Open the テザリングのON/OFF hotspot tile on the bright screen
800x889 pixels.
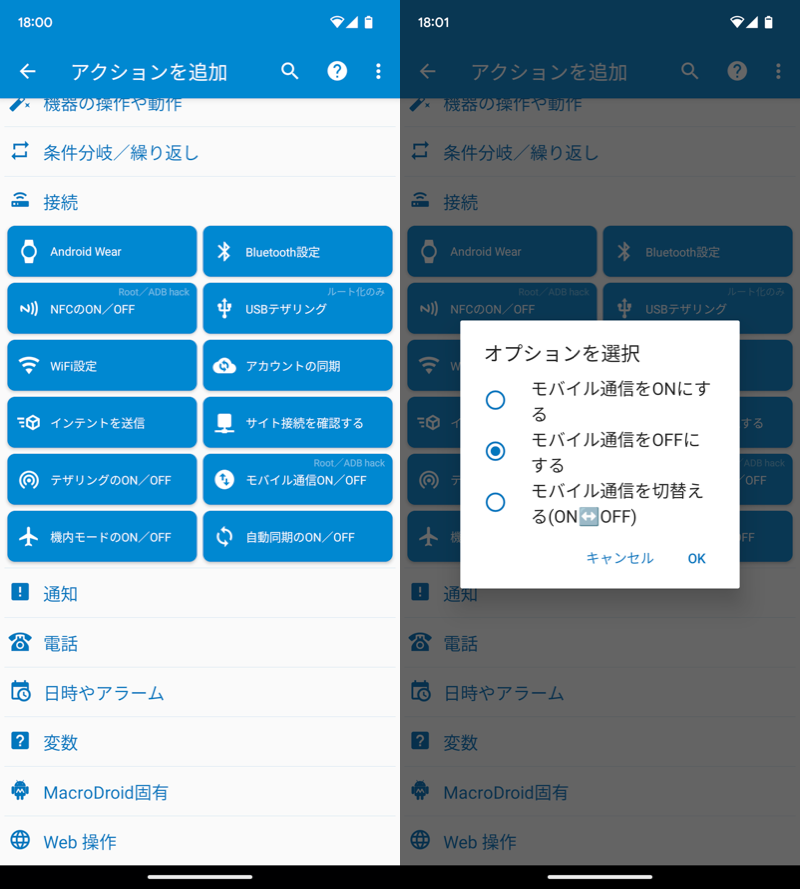[102, 480]
